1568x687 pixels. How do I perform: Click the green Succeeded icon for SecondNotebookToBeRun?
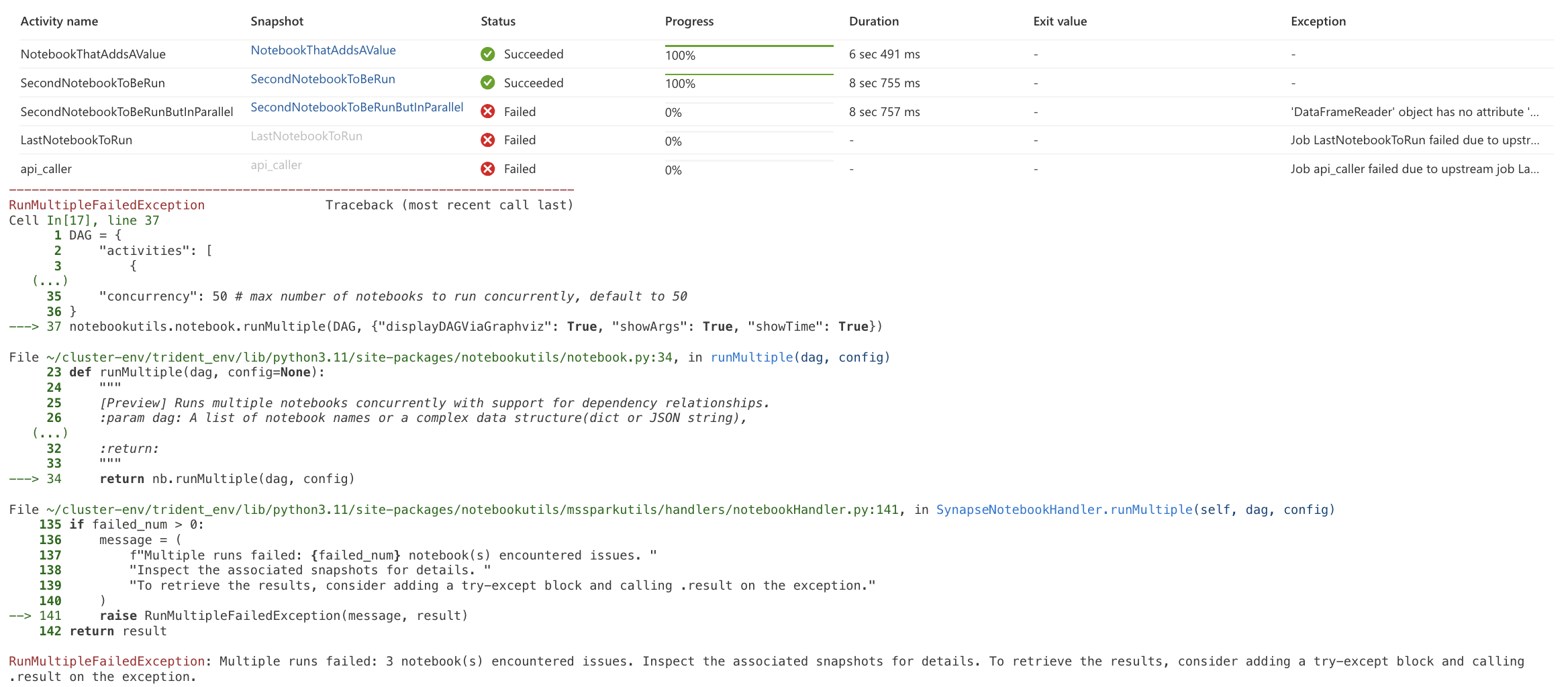487,83
